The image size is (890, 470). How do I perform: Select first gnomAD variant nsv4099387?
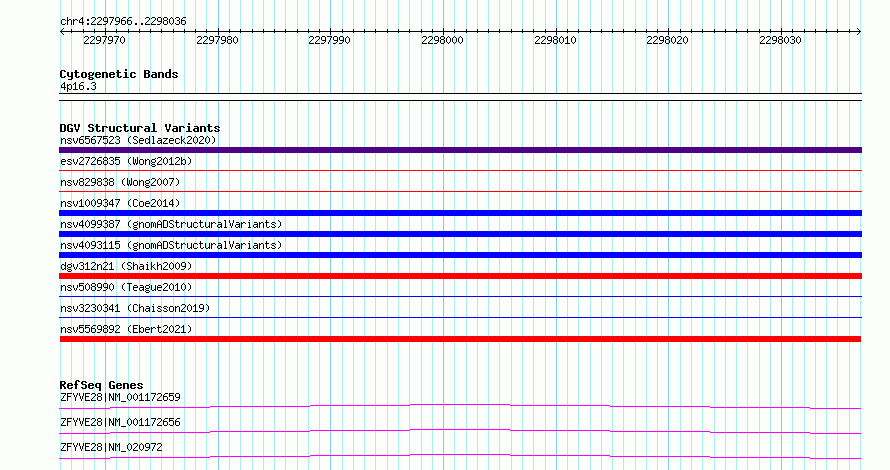(171, 224)
